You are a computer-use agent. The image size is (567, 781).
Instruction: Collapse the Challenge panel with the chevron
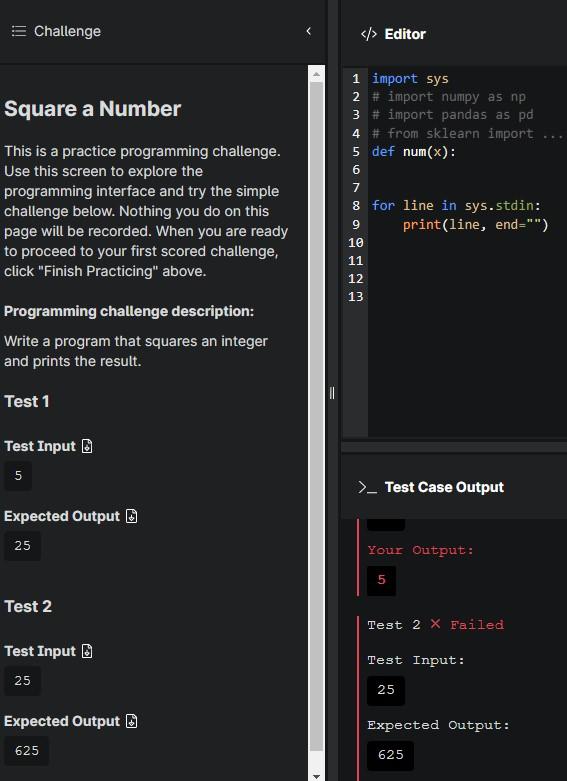point(308,31)
